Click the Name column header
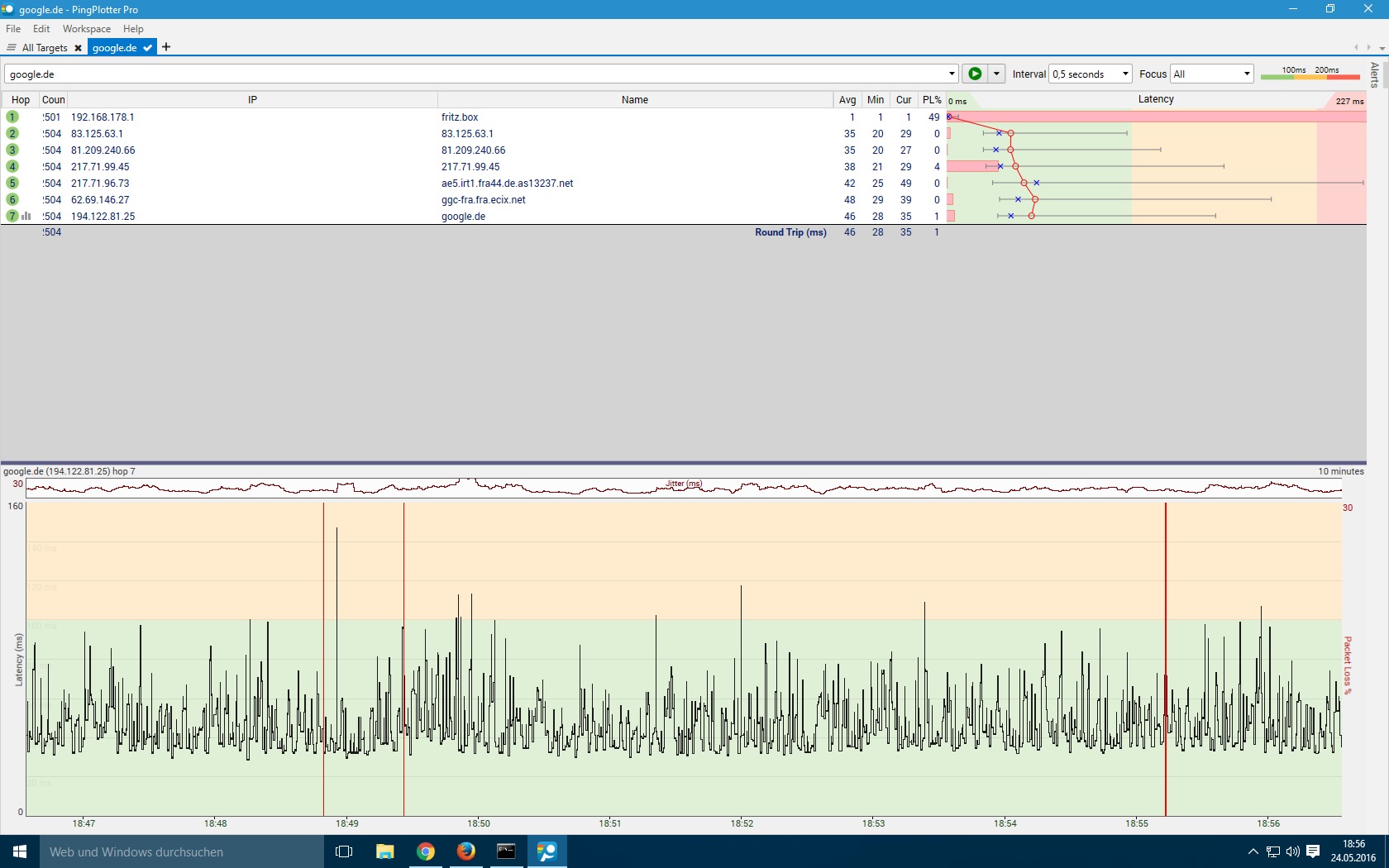 coord(635,100)
